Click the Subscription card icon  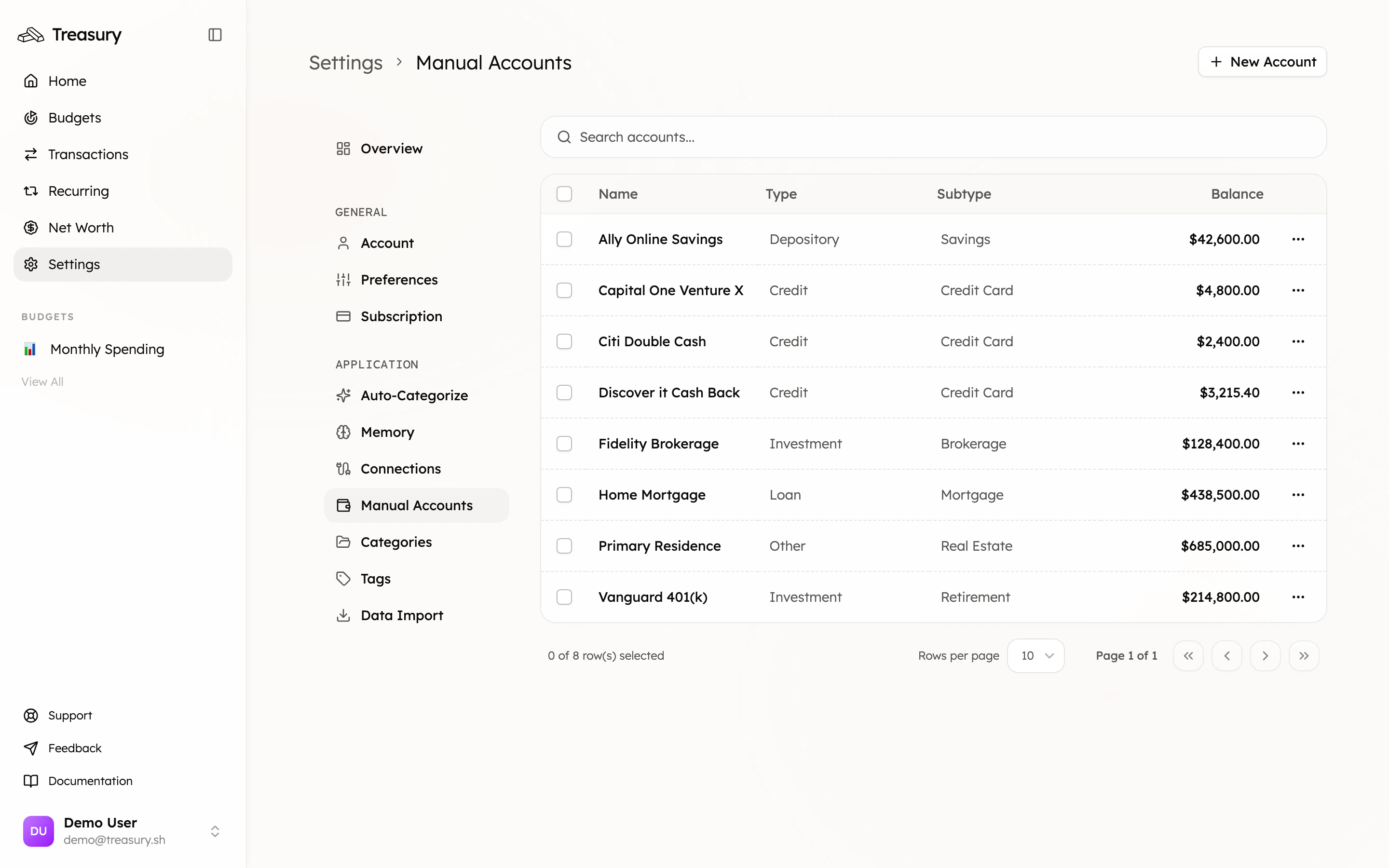pos(343,316)
